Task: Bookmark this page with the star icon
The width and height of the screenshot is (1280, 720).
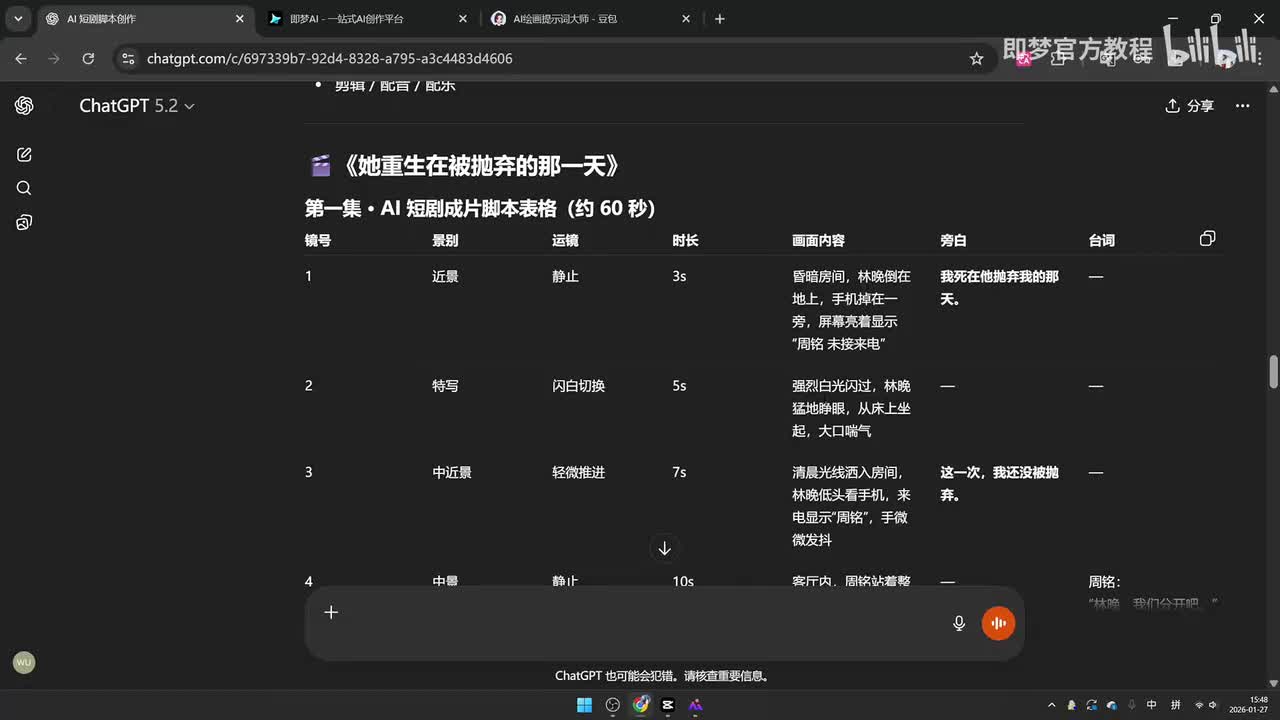Action: [x=976, y=59]
